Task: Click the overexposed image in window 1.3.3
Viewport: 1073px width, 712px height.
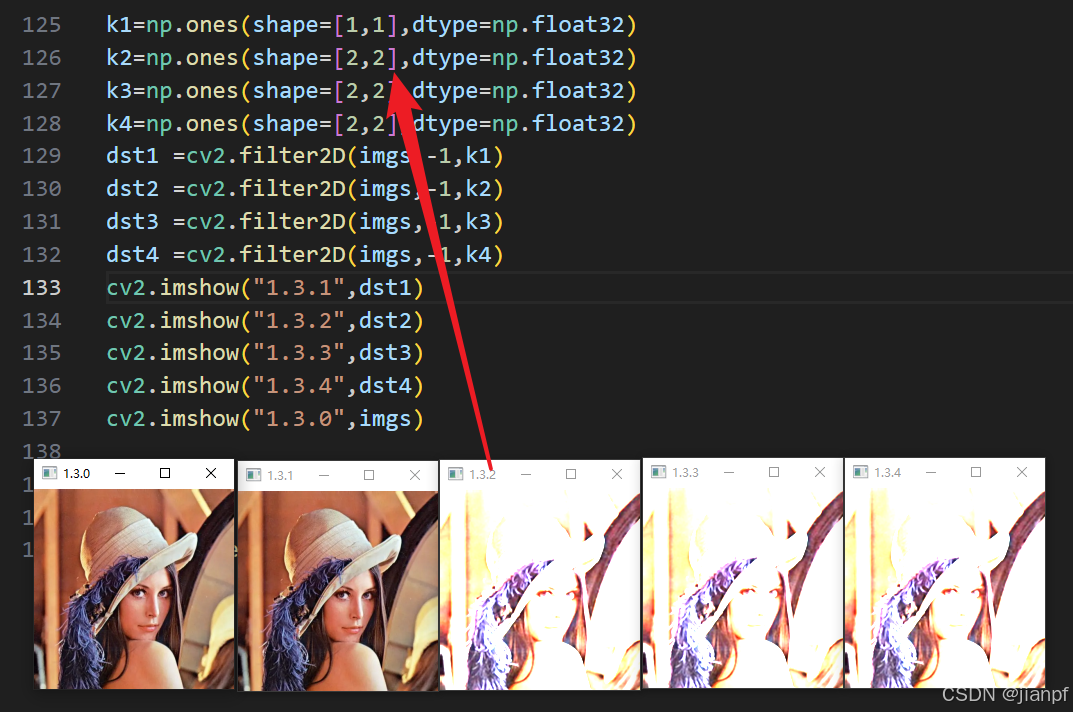Action: 742,587
